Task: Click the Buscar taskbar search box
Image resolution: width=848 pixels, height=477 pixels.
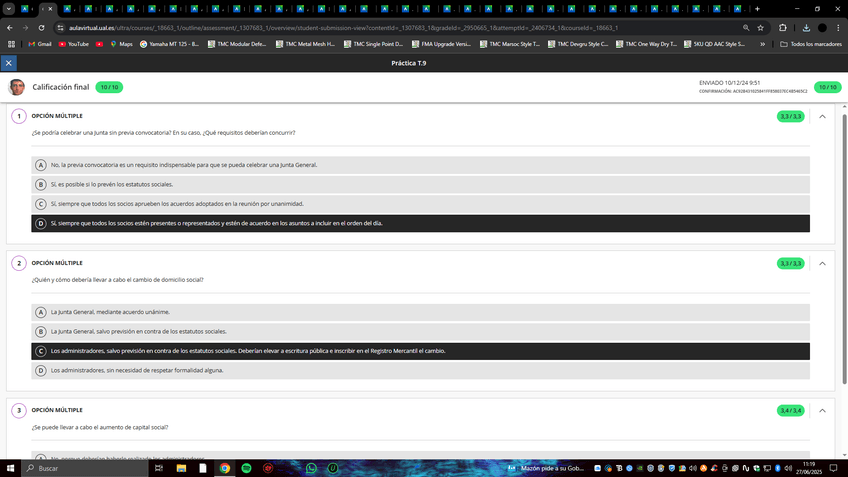Action: point(84,468)
